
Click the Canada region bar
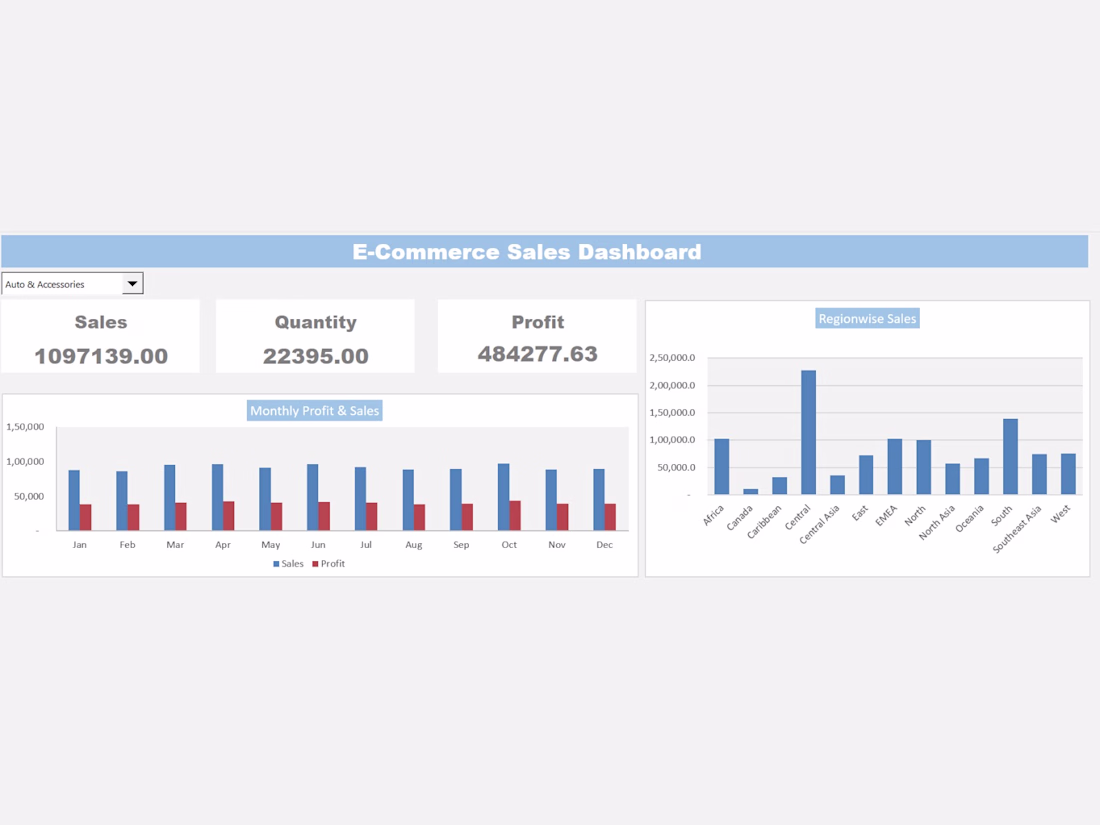point(751,492)
